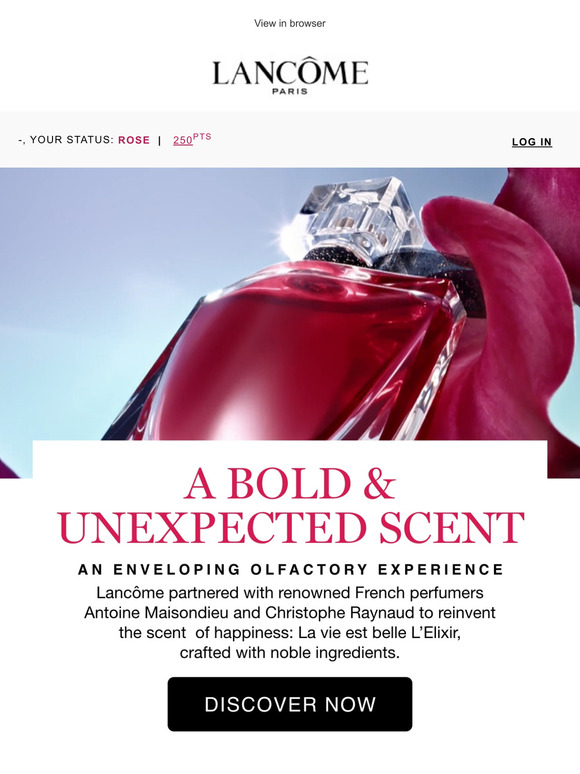Click the AN ENVELOPING OLFACTORY EXPERIENCE subheading

291,569
